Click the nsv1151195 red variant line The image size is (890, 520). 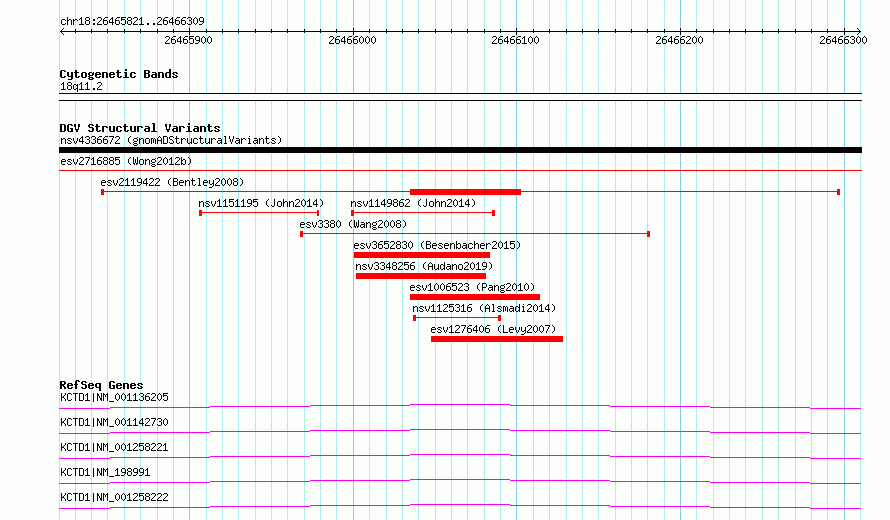[x=259, y=213]
